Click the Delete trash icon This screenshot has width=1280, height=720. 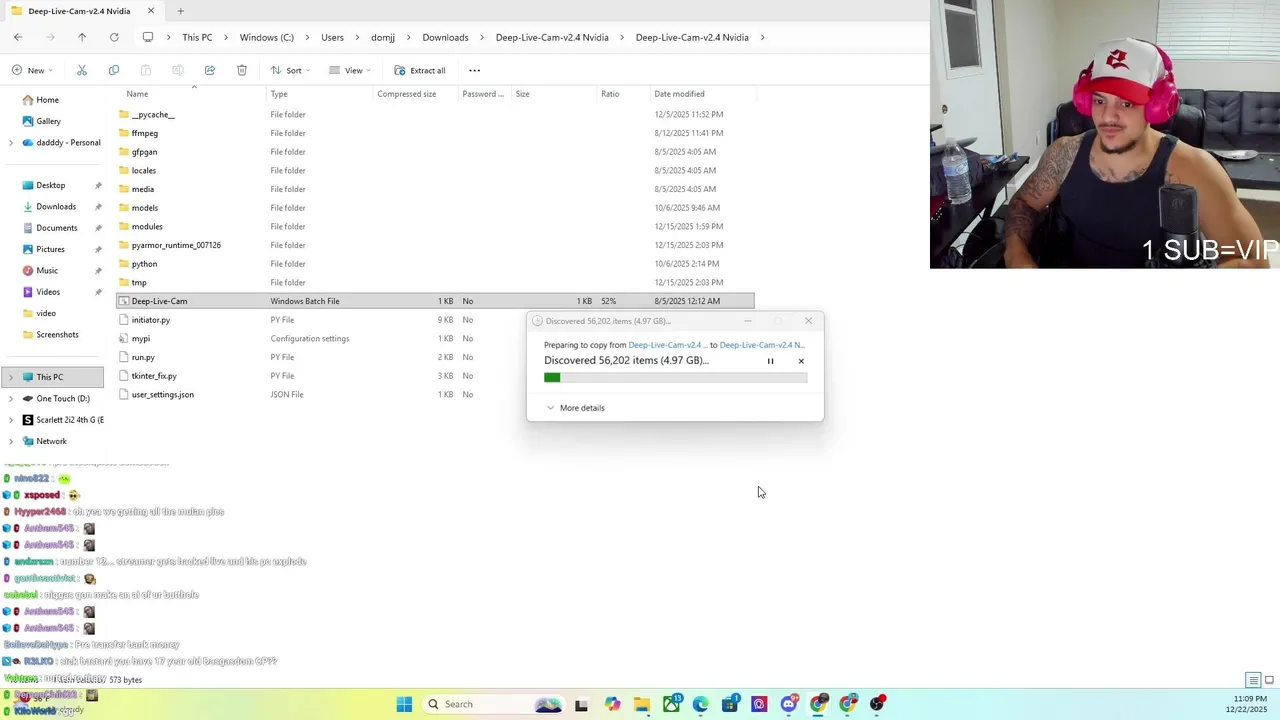click(x=242, y=70)
